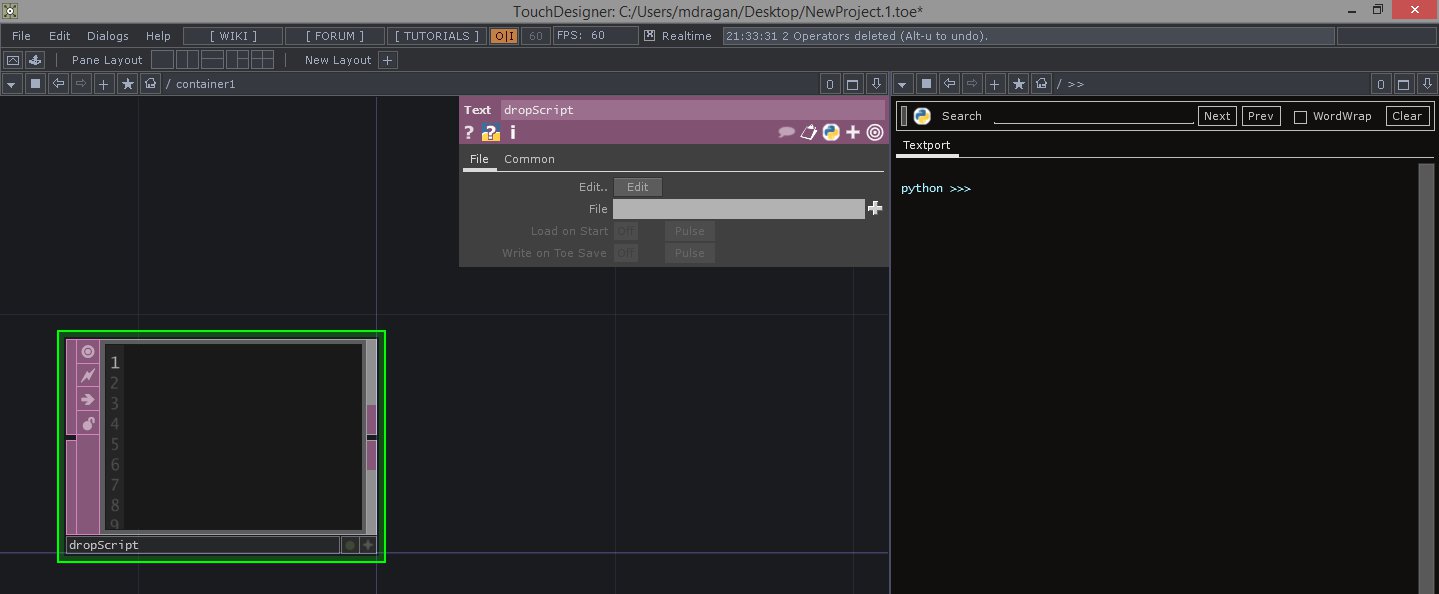
Task: Click the operator comment speech bubble icon
Action: (787, 132)
